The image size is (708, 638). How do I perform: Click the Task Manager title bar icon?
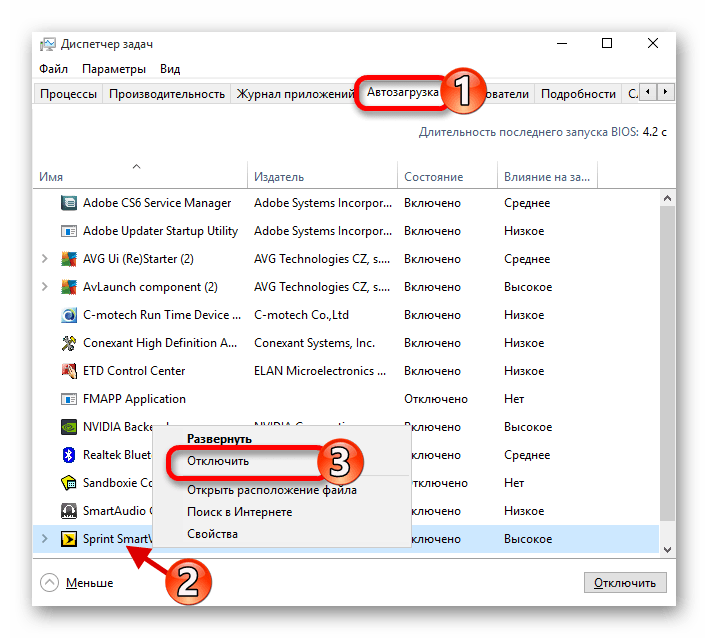pos(48,44)
